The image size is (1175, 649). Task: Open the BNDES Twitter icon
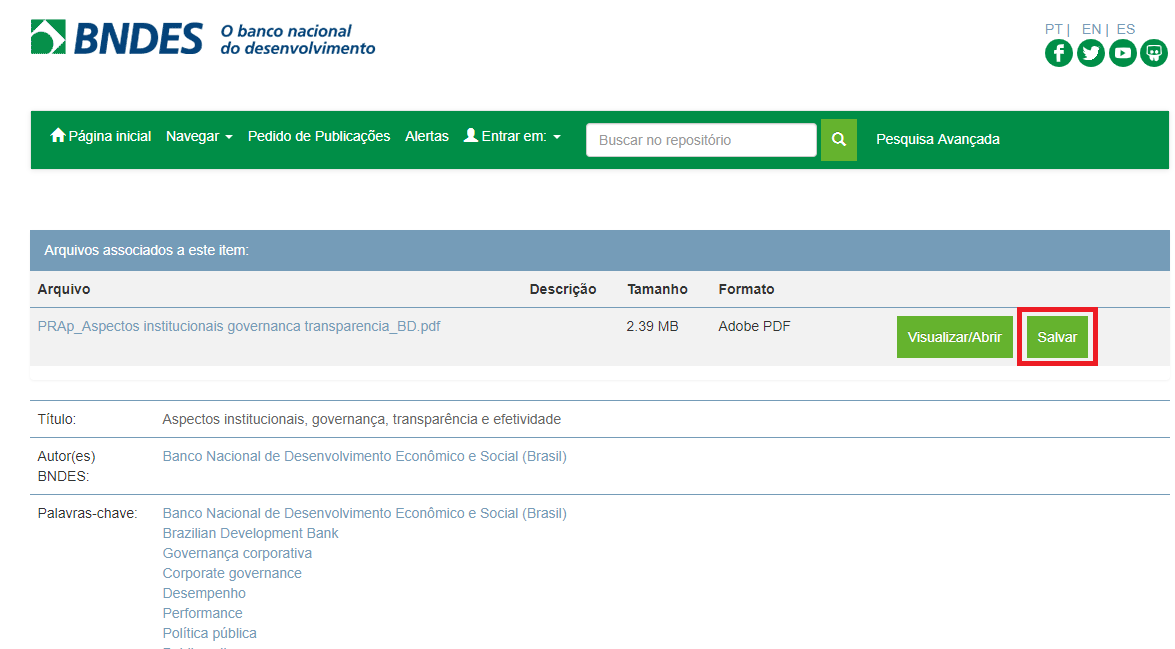coord(1090,53)
